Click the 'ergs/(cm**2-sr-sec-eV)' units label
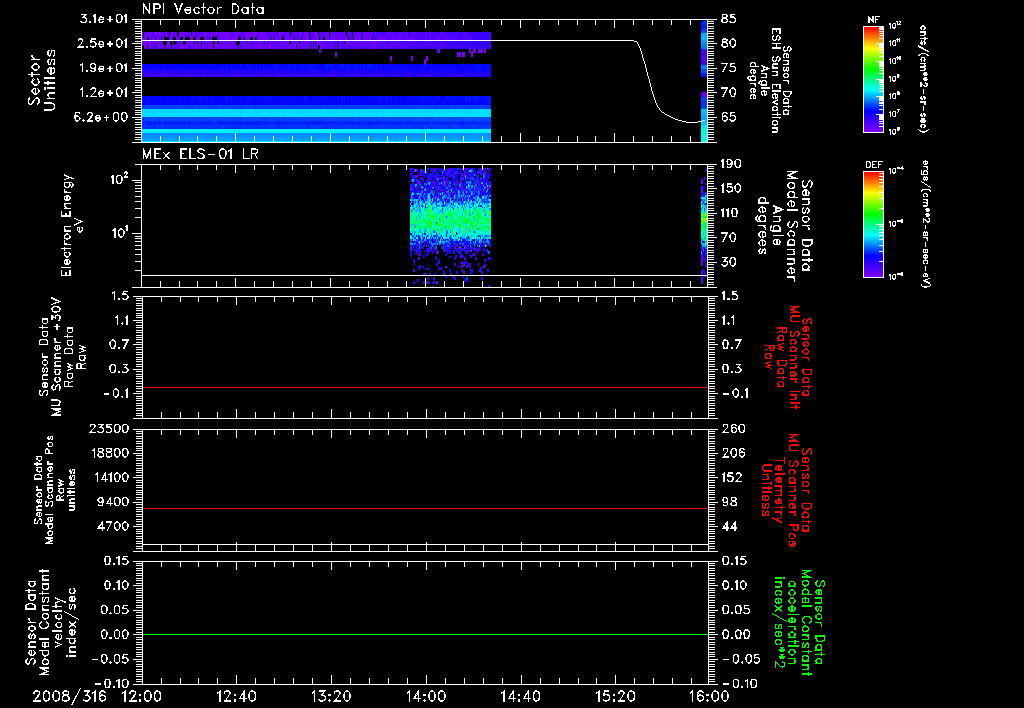 [926, 224]
